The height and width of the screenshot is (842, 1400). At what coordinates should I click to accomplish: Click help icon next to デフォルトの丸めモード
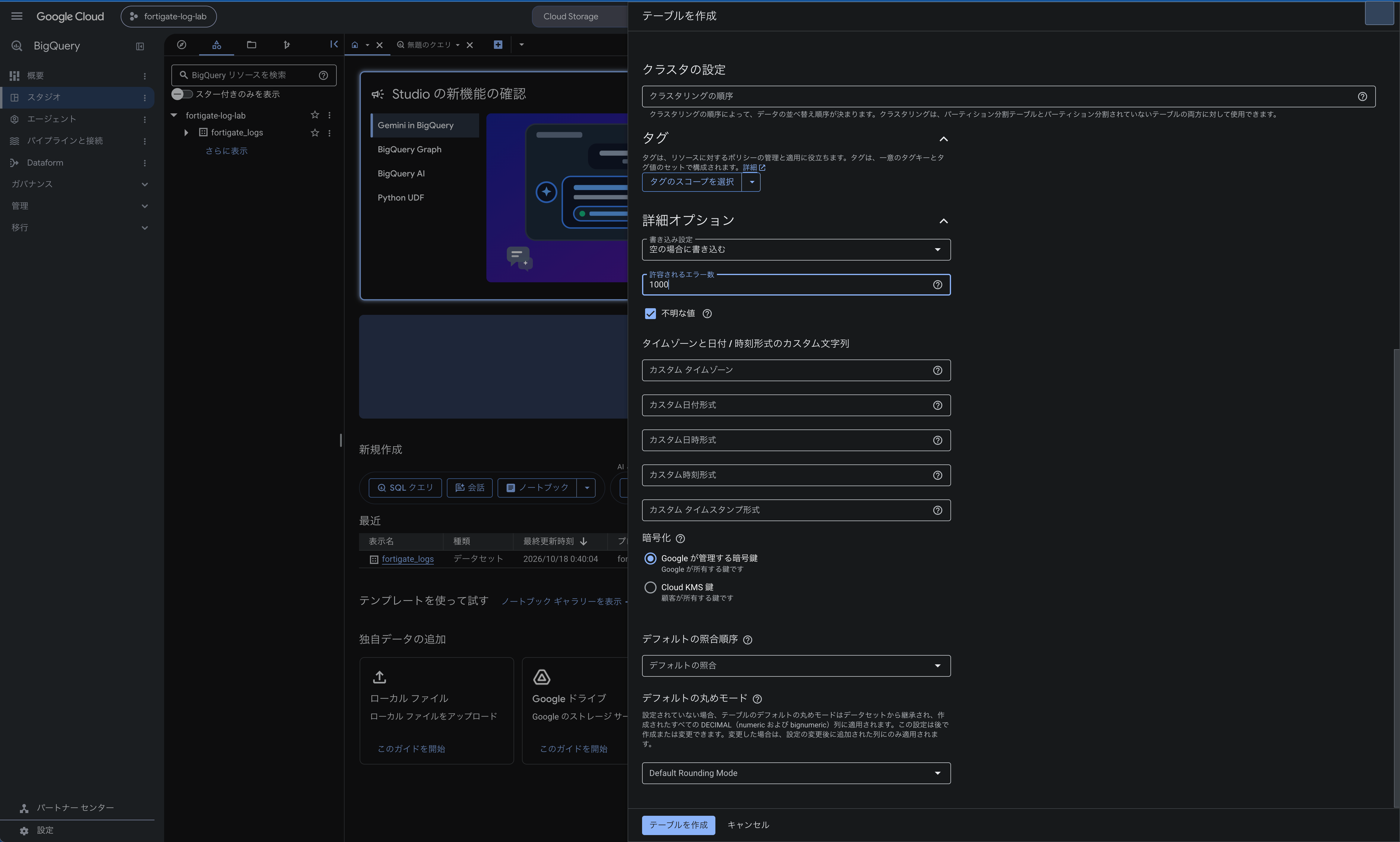(757, 699)
